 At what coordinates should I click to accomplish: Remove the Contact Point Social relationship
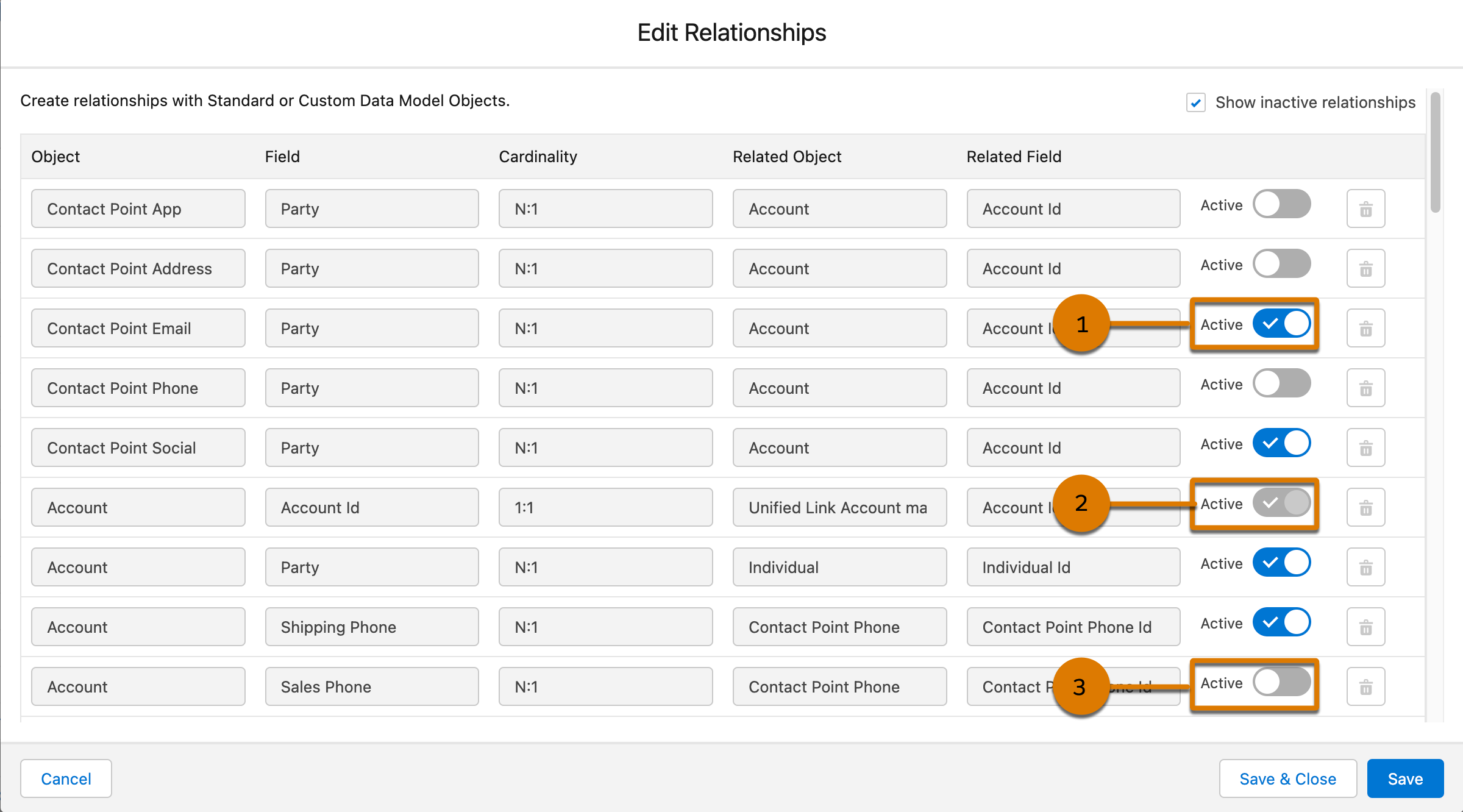point(1365,448)
